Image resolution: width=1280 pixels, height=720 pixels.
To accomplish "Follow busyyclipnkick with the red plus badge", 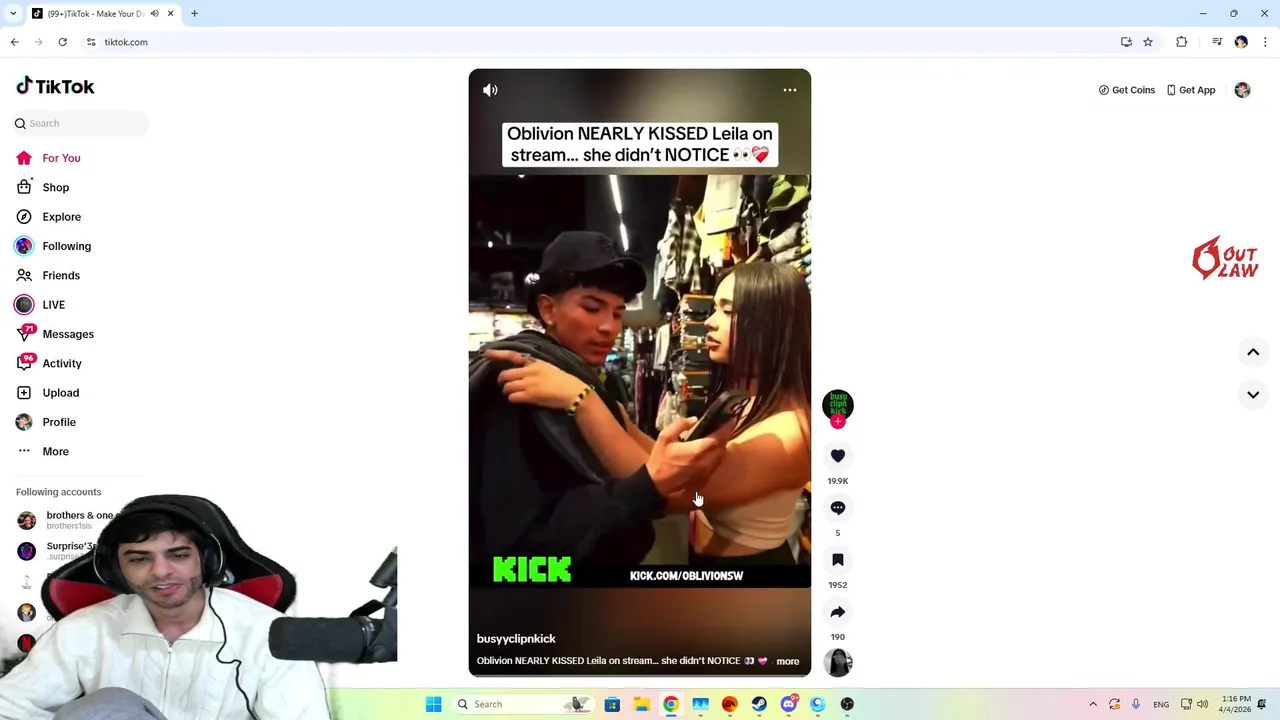I will (838, 422).
